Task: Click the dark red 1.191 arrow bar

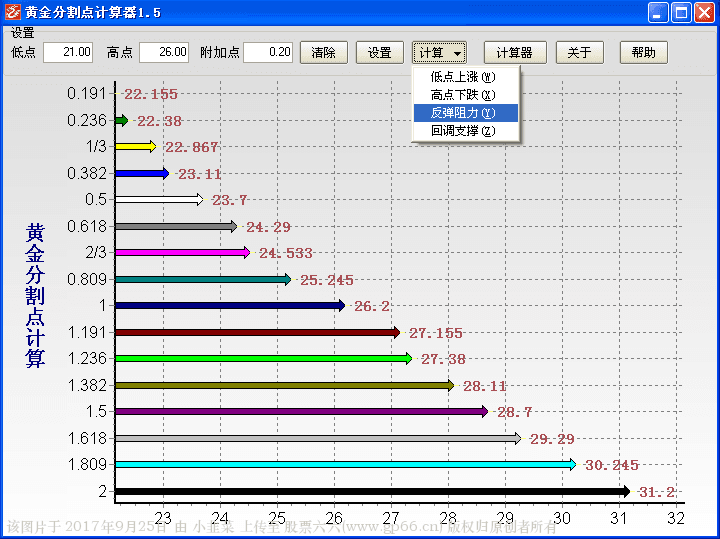Action: (x=258, y=332)
